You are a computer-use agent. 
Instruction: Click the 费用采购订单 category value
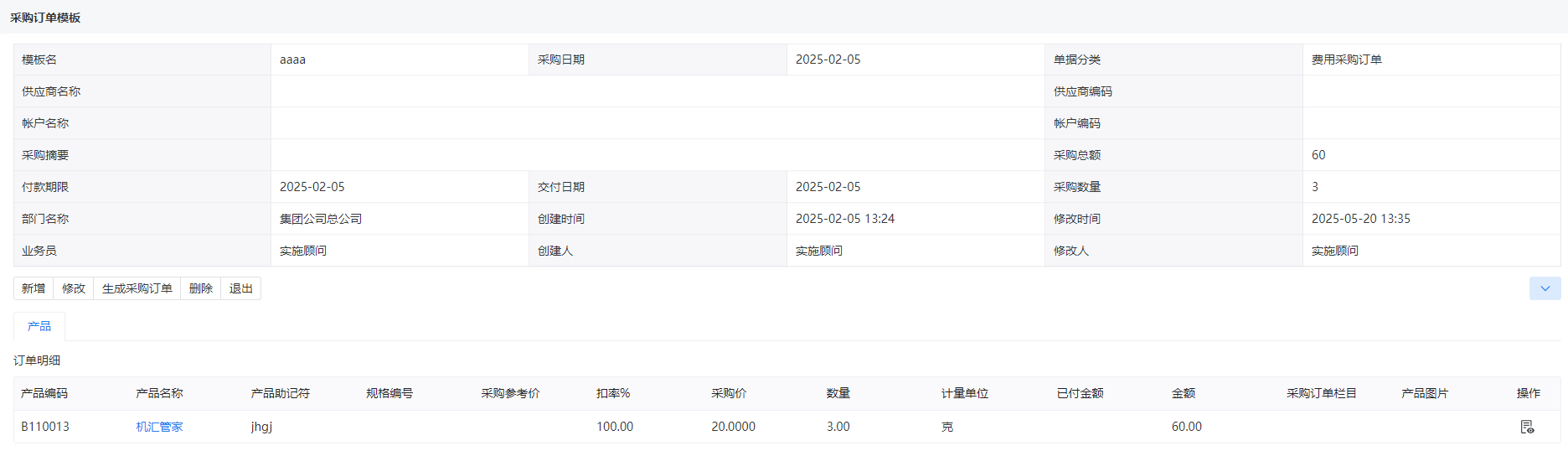[x=1347, y=60]
